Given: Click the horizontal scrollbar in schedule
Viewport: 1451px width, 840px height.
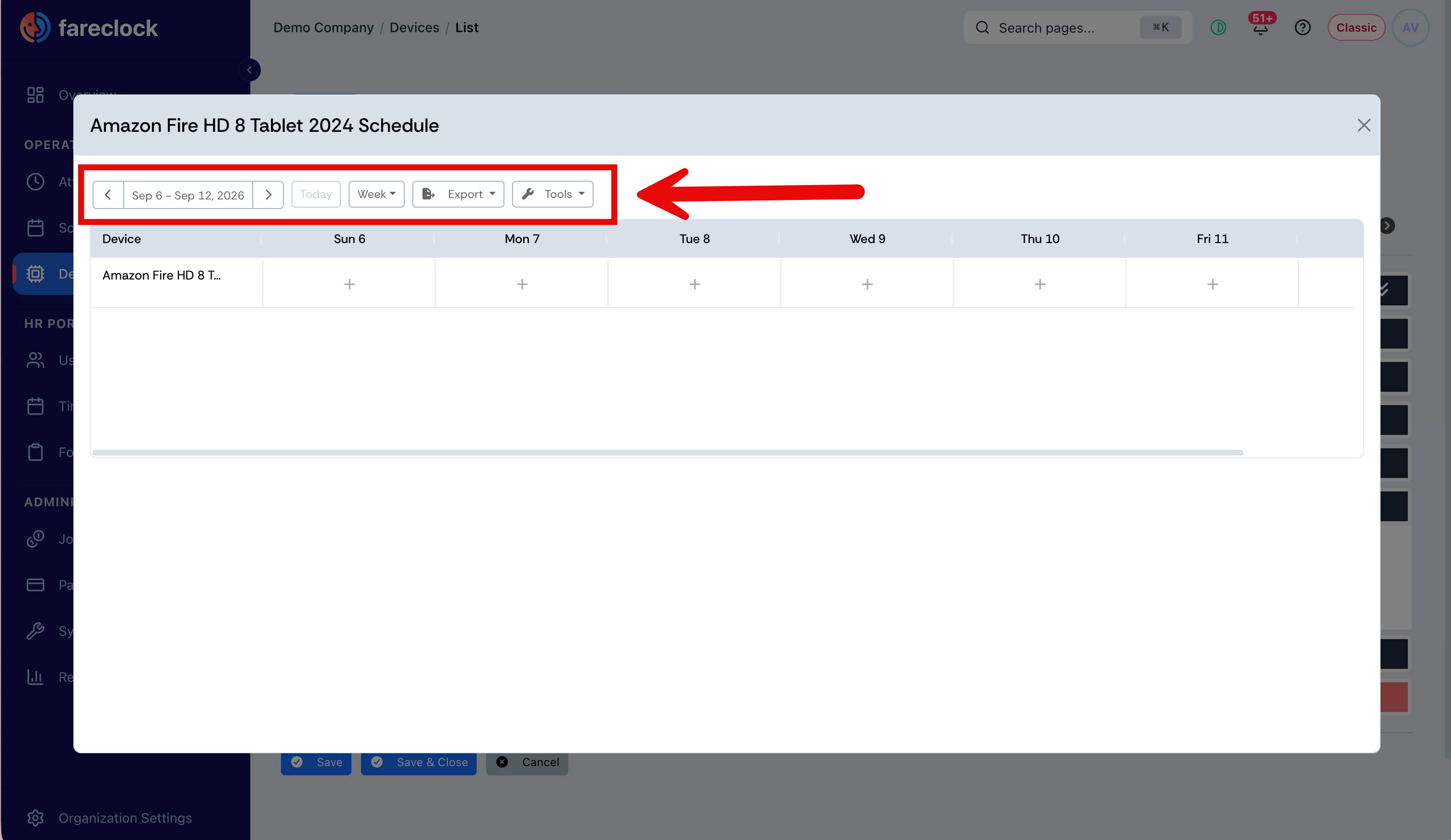Looking at the screenshot, I should 668,453.
